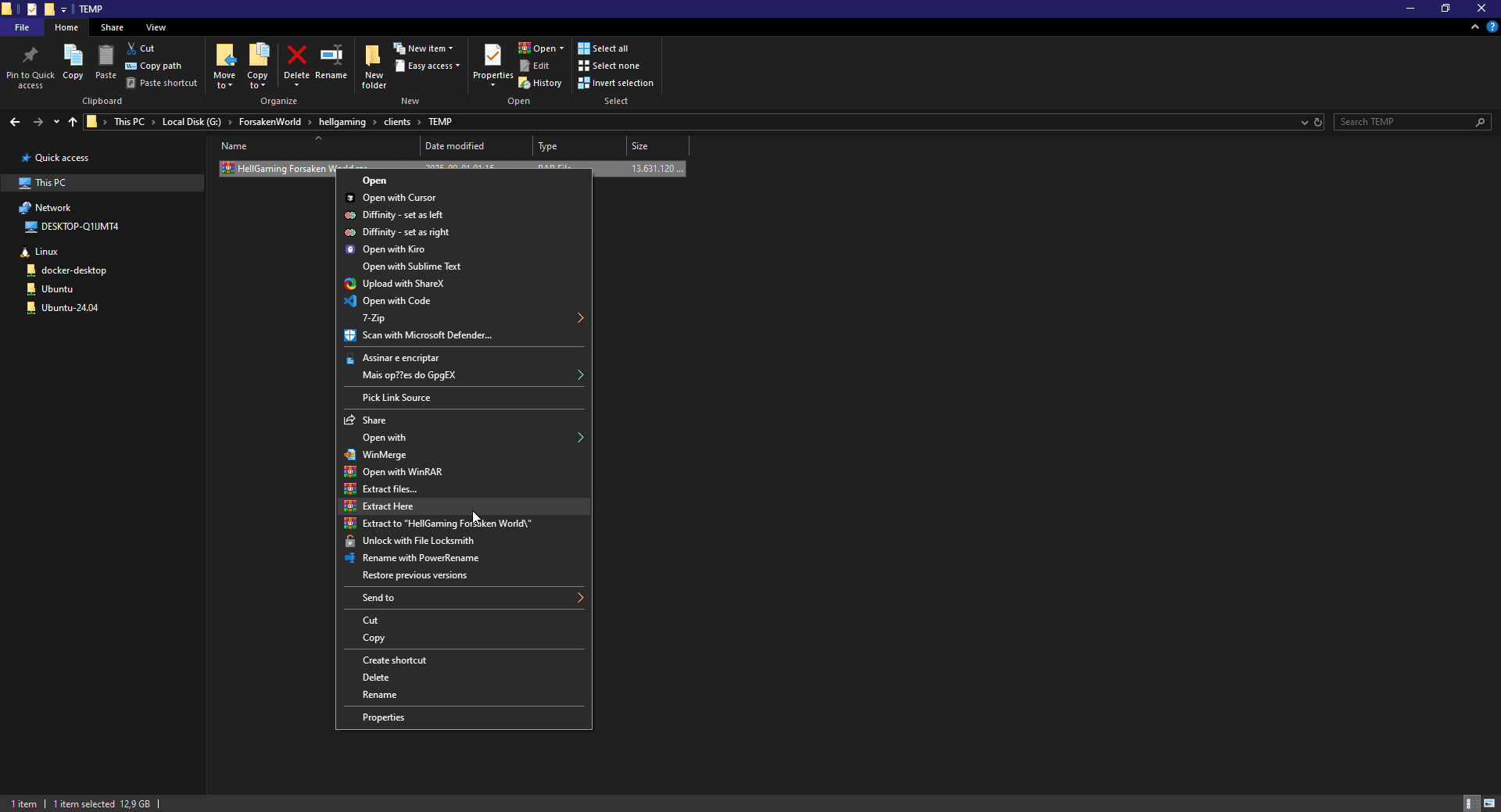Switch to the View ribbon tab

coord(156,27)
